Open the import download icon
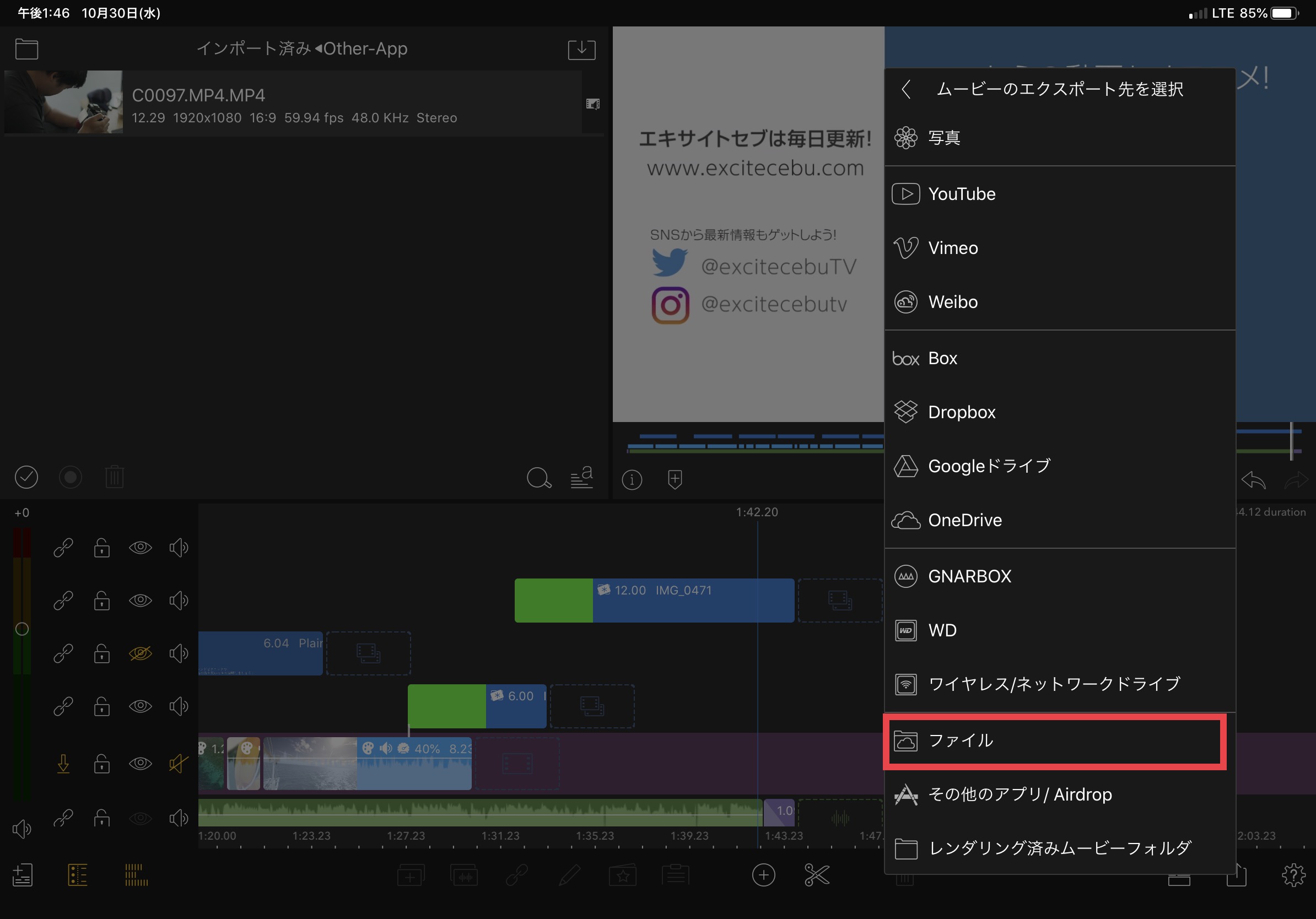 581,49
